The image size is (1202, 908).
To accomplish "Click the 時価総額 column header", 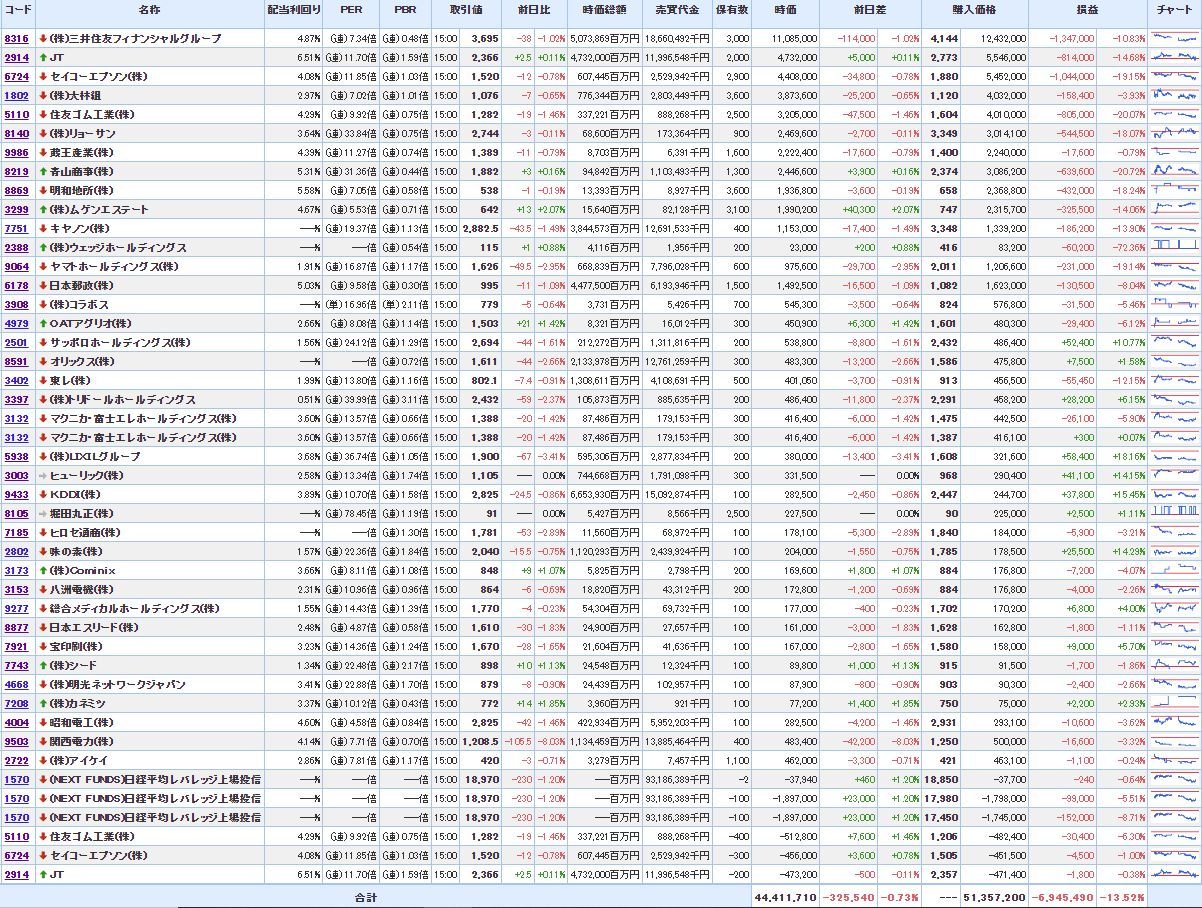I will click(x=603, y=9).
